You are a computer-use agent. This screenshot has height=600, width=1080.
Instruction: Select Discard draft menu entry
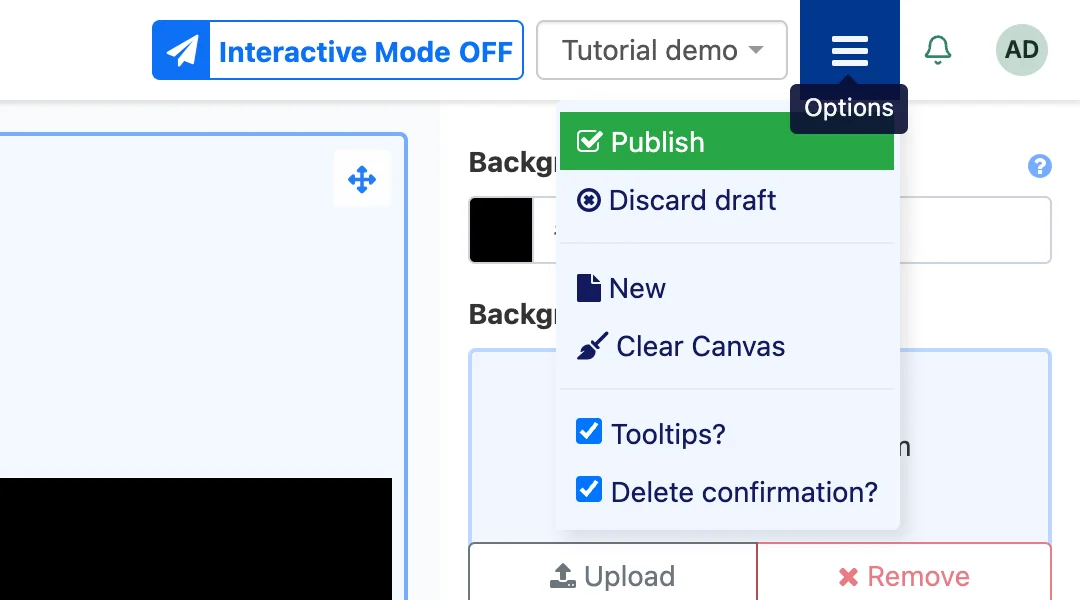(727, 200)
